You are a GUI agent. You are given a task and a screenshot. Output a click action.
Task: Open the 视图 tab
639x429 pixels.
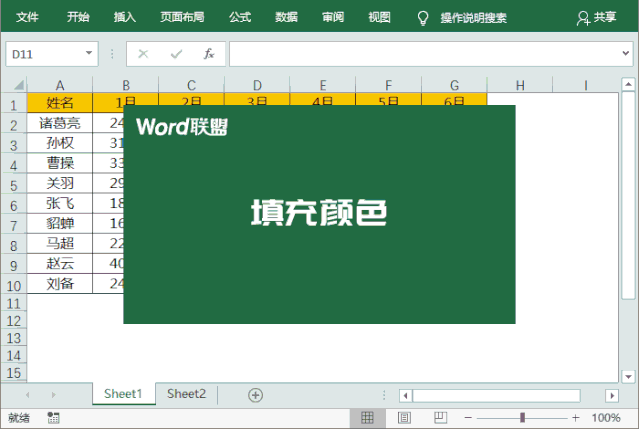coord(379,17)
